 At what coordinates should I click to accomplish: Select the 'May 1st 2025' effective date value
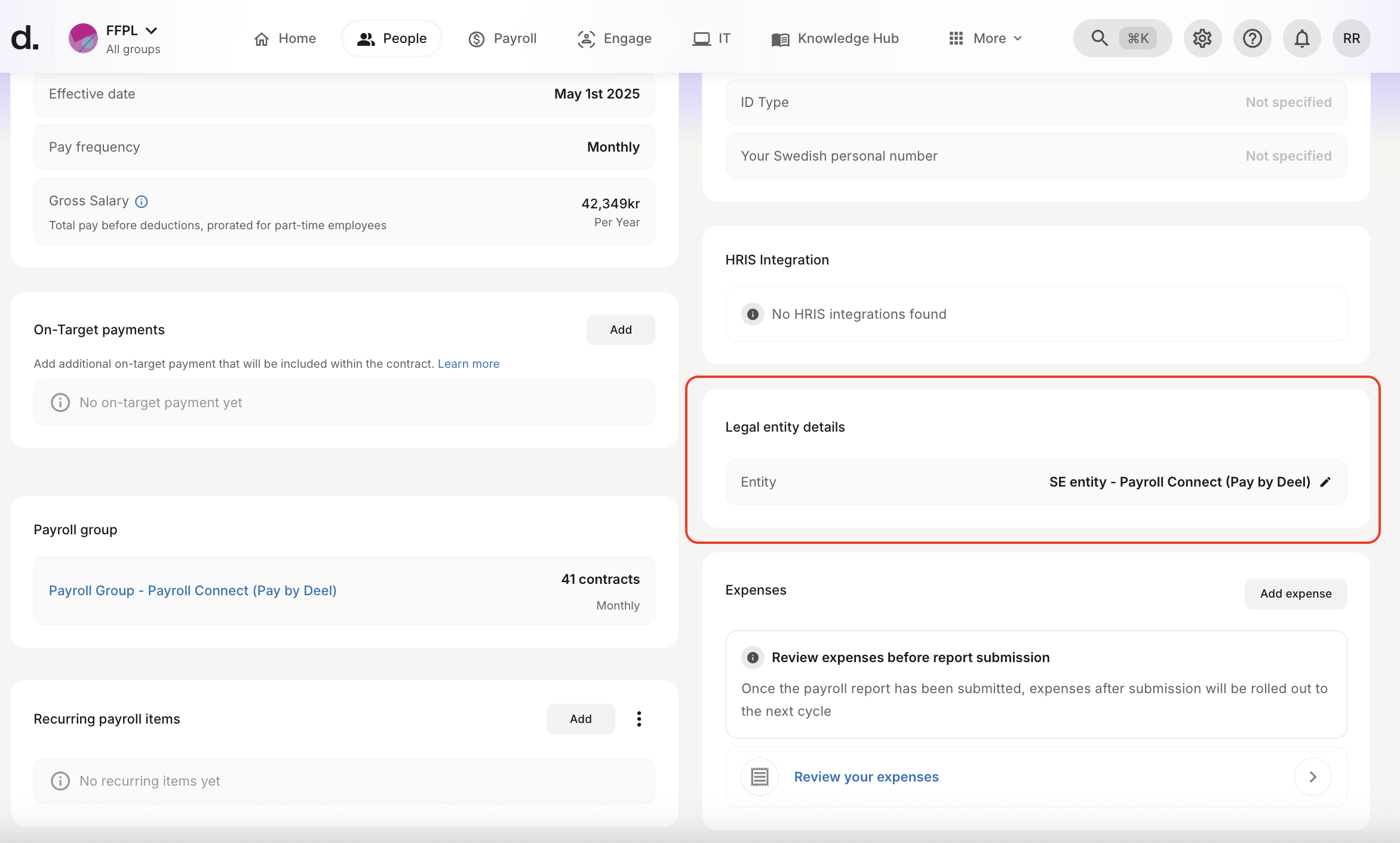click(597, 94)
